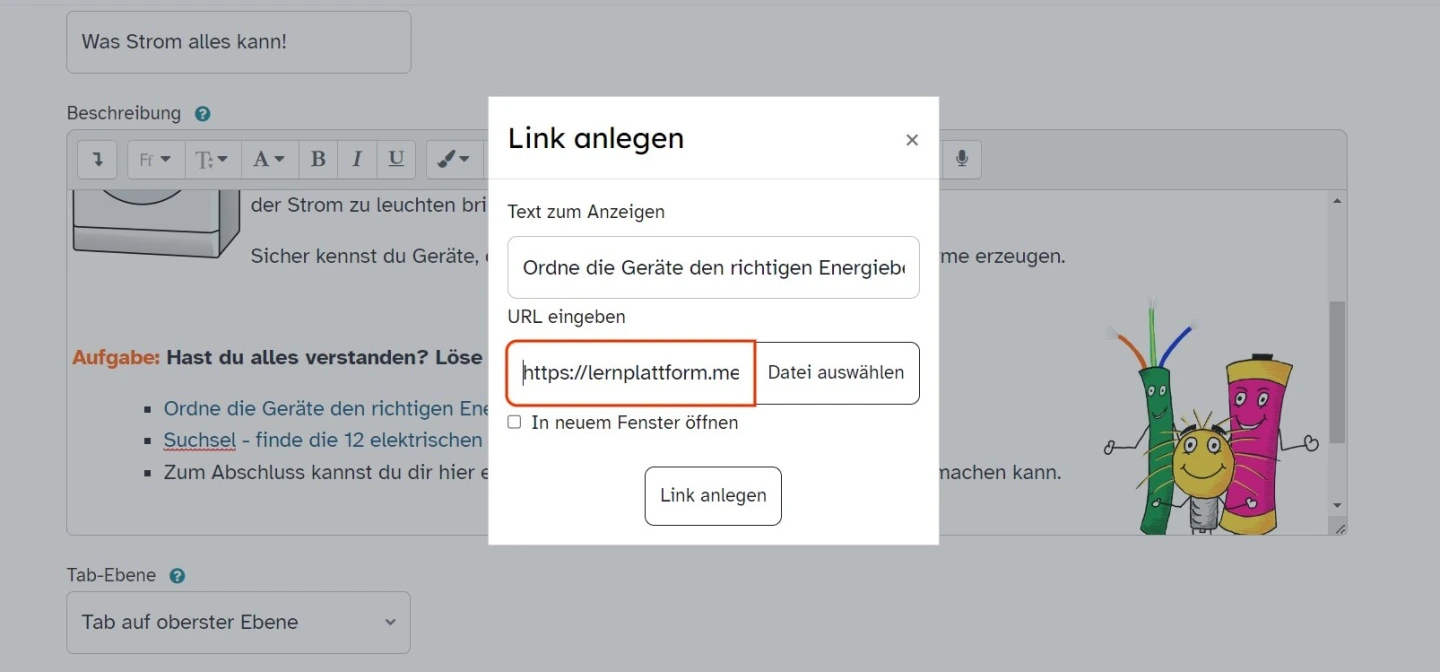Toggle underline formatting
Viewport: 1440px width, 672px height.
396,159
